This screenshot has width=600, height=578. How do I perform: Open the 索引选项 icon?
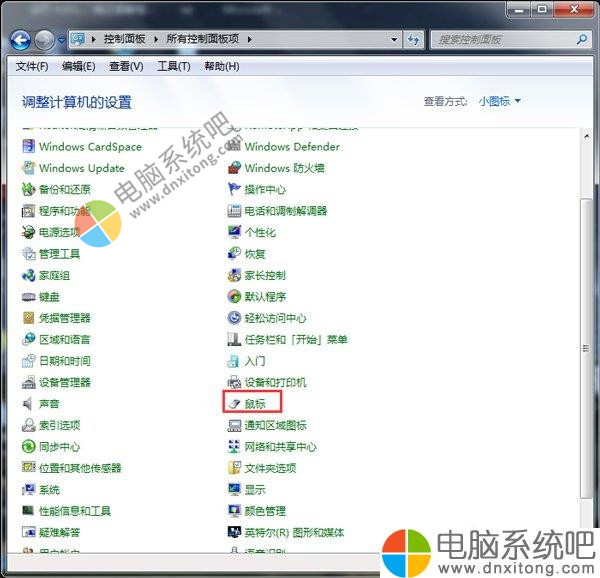click(x=28, y=425)
